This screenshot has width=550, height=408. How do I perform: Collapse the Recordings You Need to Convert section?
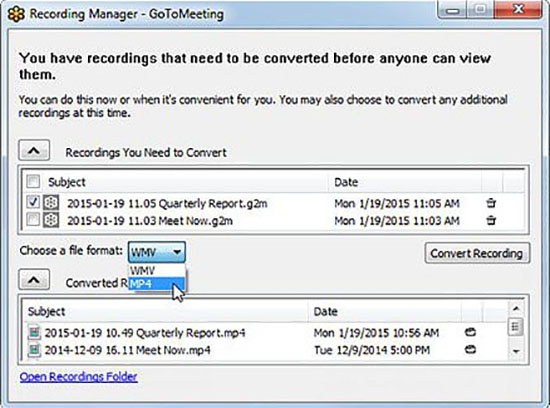pos(34,151)
